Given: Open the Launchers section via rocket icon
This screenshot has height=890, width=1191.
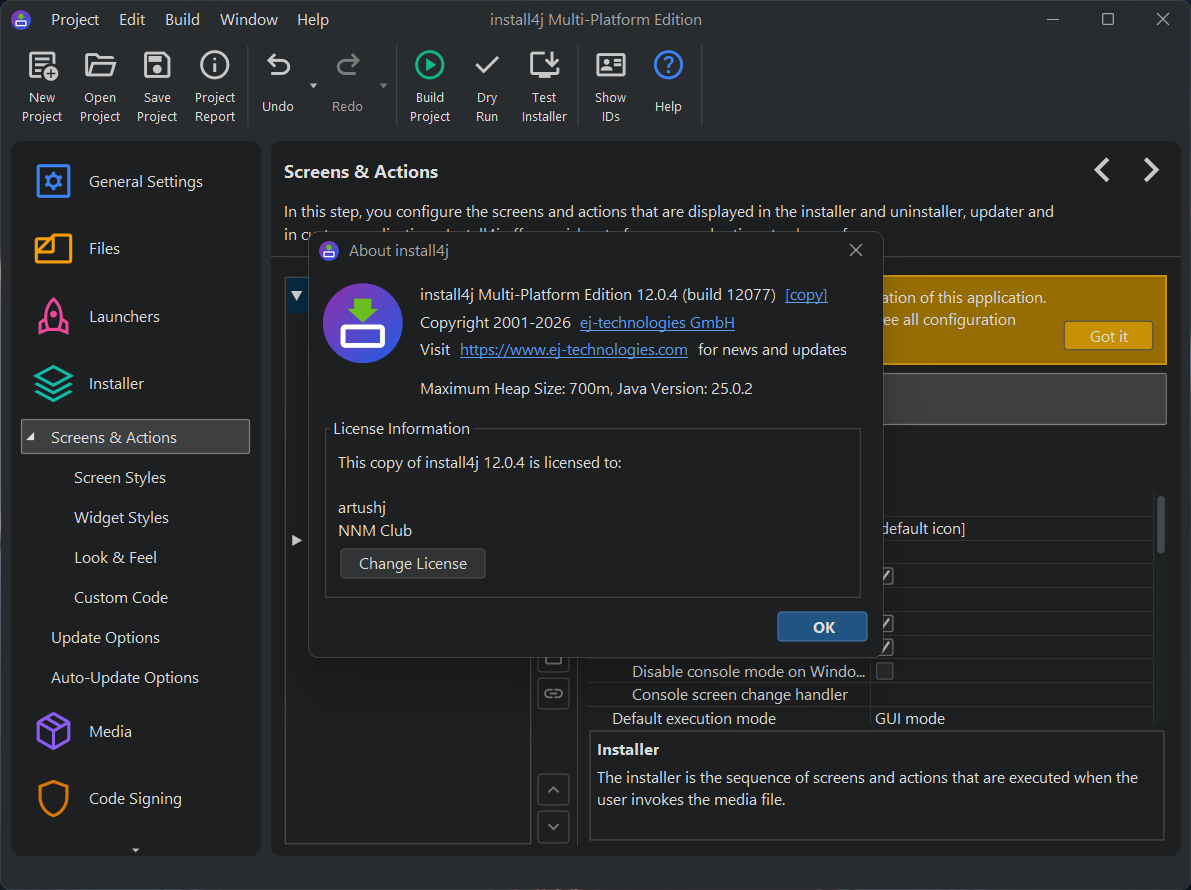Looking at the screenshot, I should [53, 316].
